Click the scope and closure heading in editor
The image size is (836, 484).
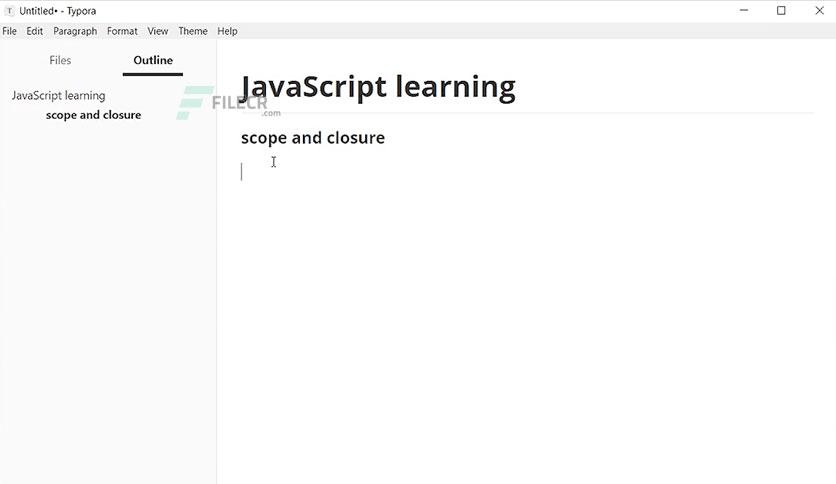coord(313,138)
